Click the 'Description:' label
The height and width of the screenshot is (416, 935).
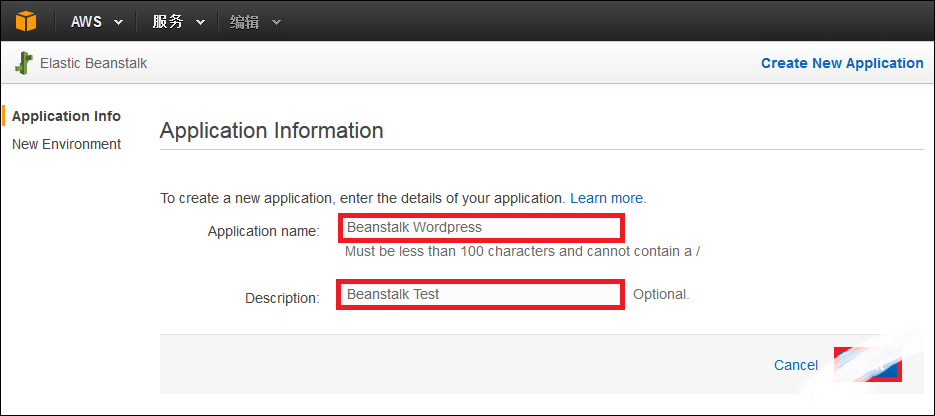282,298
